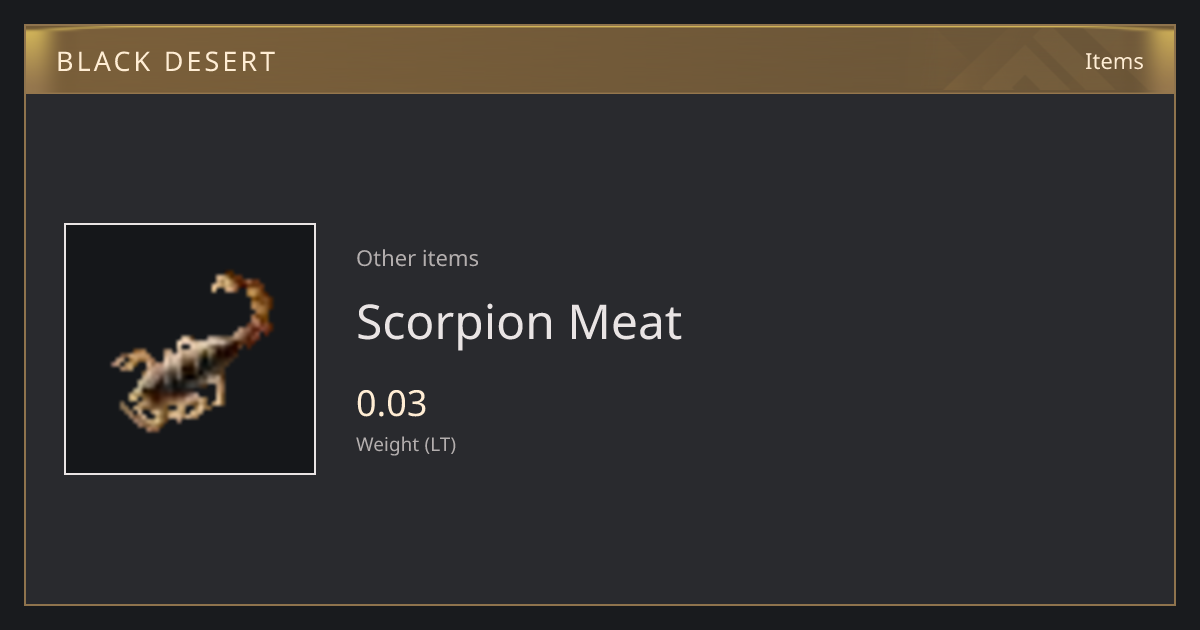The height and width of the screenshot is (630, 1200).
Task: Select the 0.03 weight value
Action: [x=391, y=403]
